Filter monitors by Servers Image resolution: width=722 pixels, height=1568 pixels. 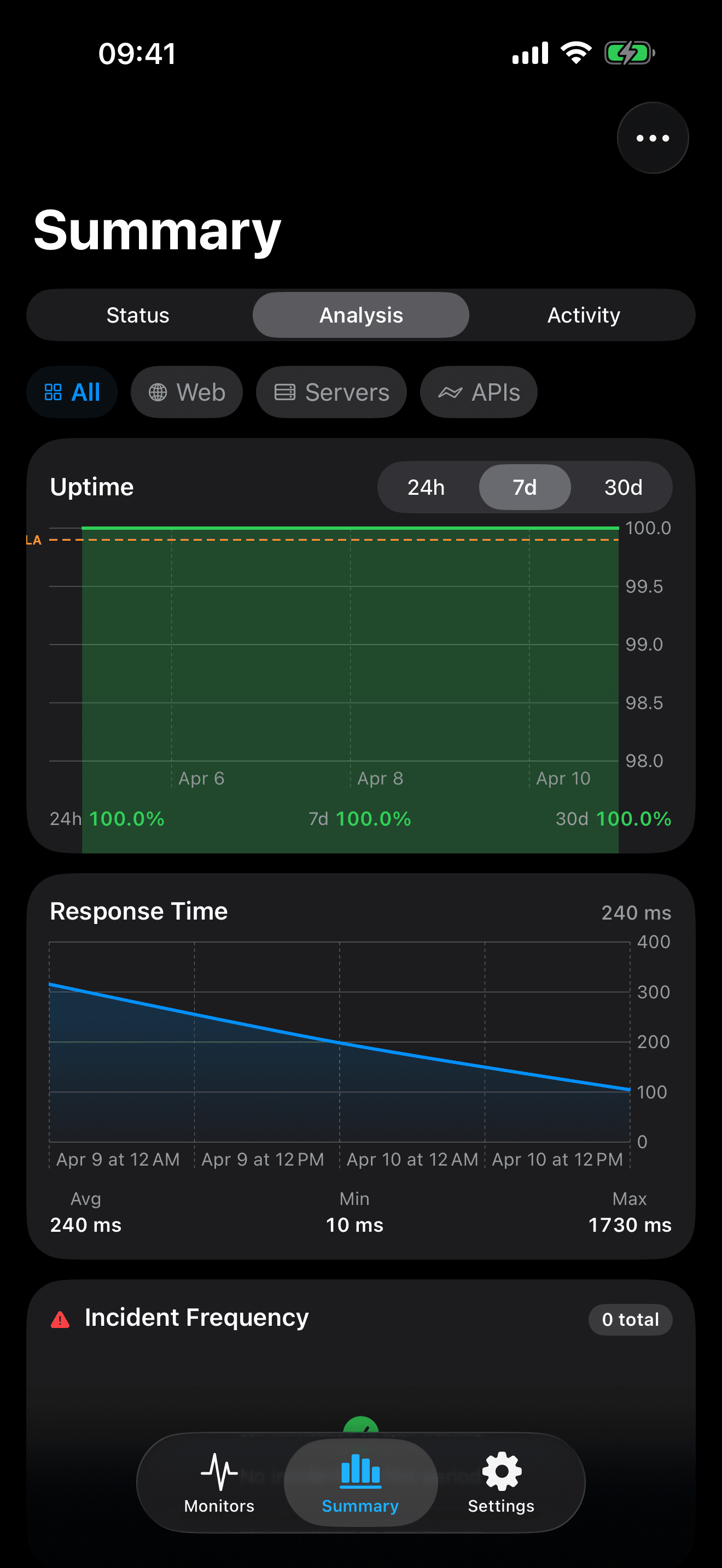pos(331,392)
